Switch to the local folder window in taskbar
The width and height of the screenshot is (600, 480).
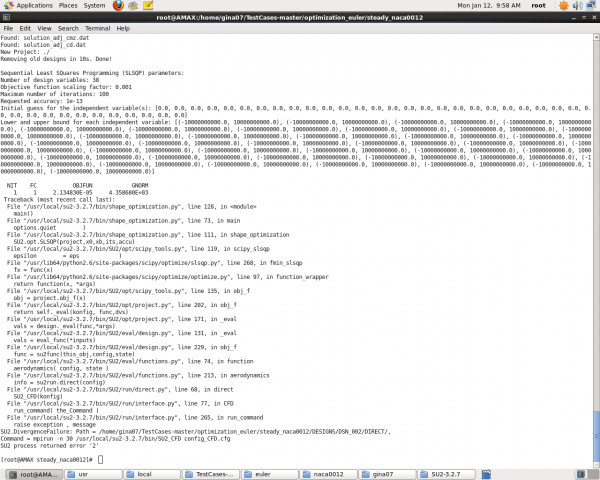152,474
